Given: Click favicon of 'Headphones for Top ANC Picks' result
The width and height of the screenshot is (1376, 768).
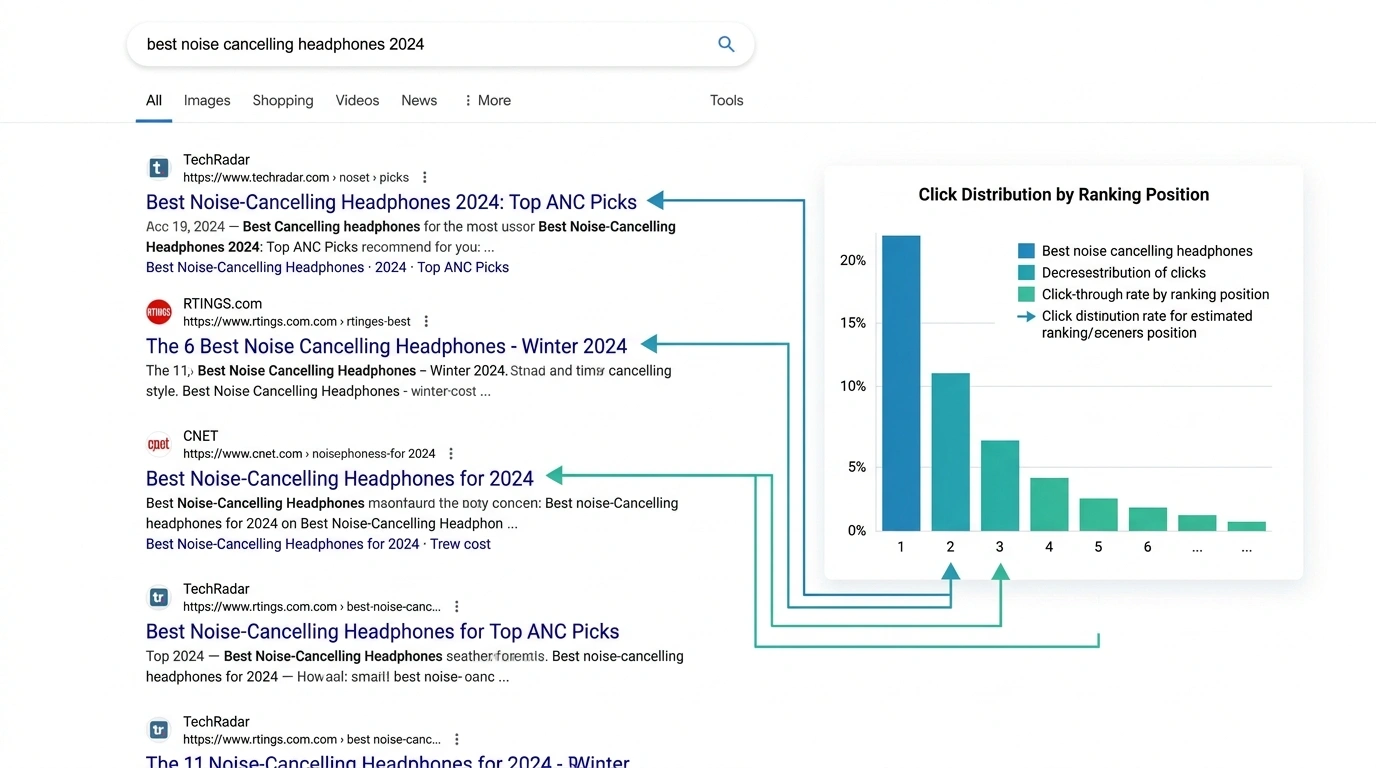Looking at the screenshot, I should pos(158,598).
